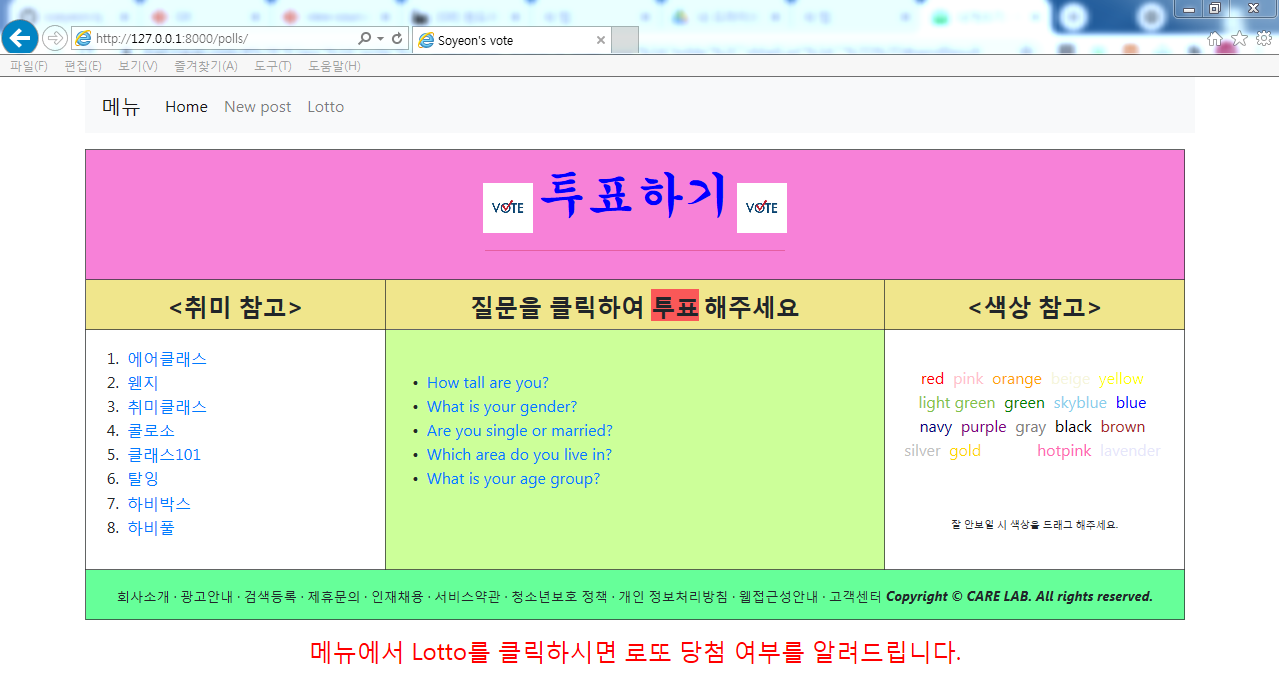Screen dimensions: 1279x680
Task: Click the back navigation arrow
Action: click(x=19, y=37)
